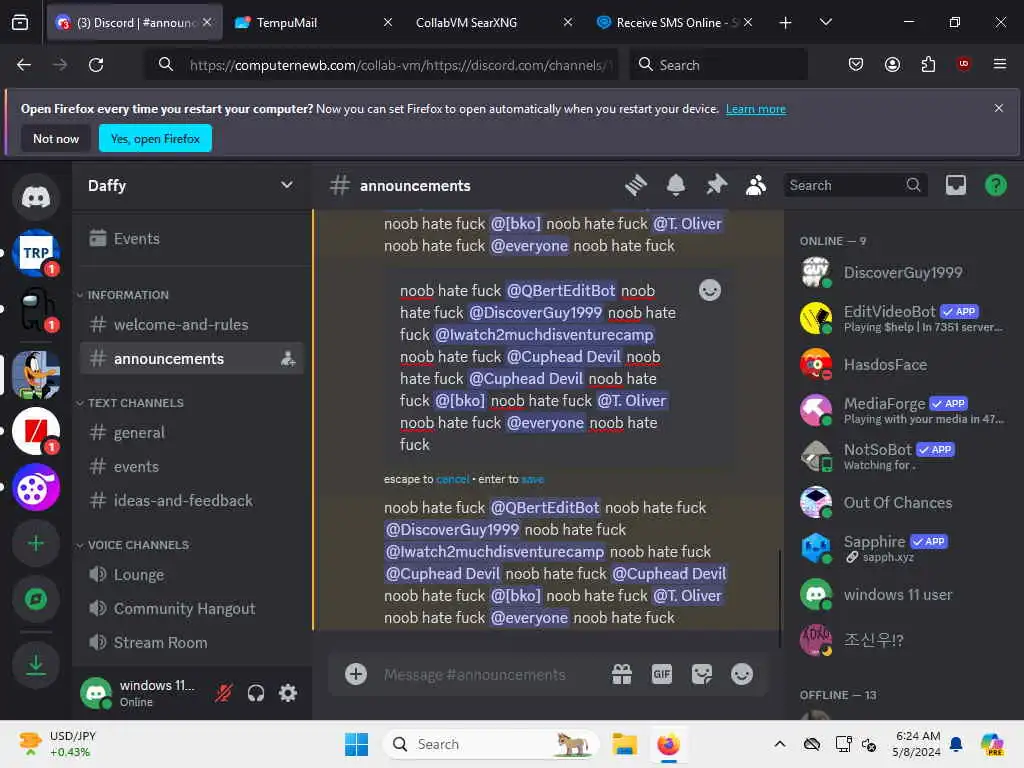The width and height of the screenshot is (1024, 768).
Task: Click Add a Server plus icon
Action: pyautogui.click(x=36, y=543)
